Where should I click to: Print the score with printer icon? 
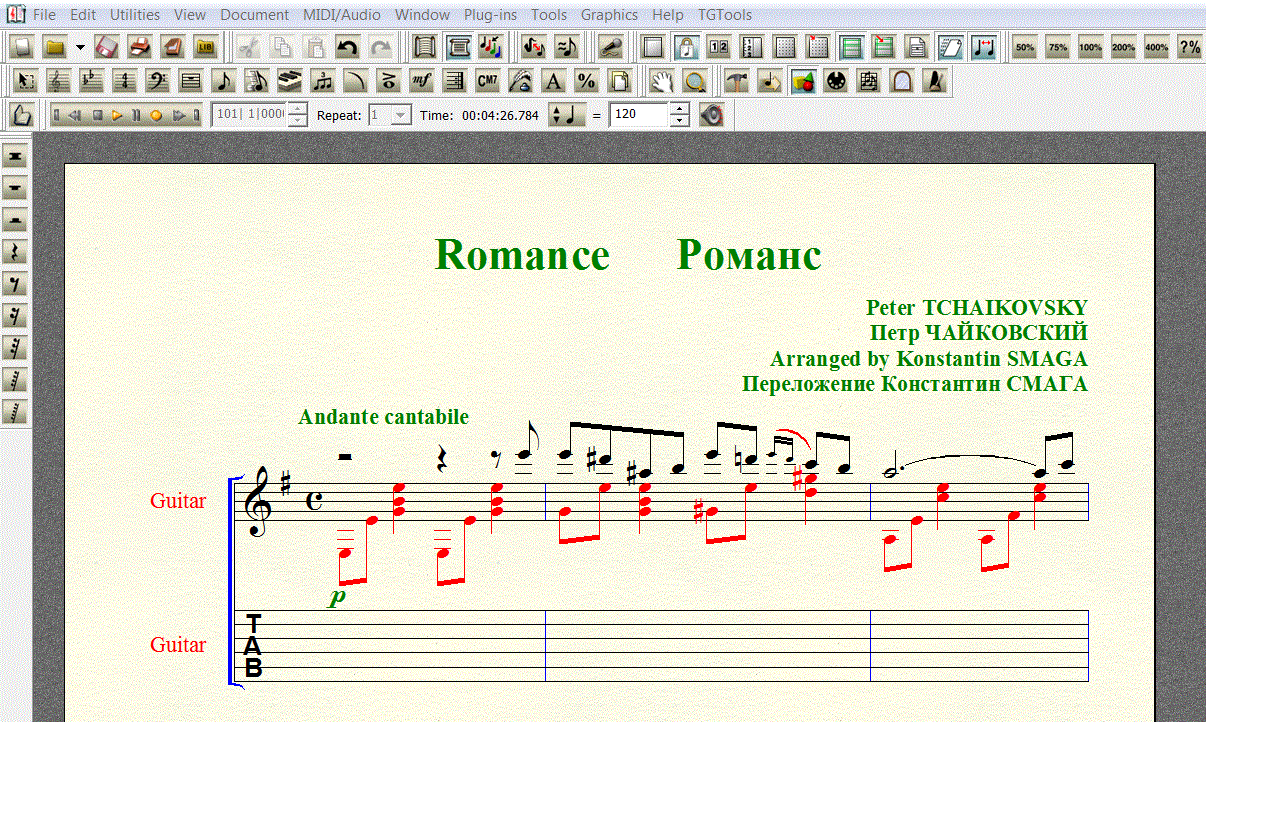[140, 47]
